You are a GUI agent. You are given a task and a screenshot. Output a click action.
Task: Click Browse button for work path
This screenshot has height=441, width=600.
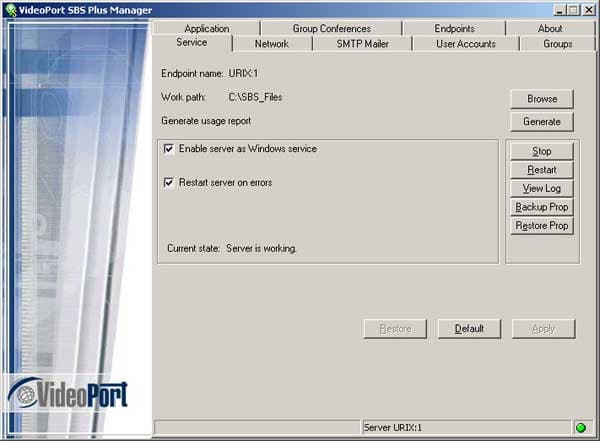[x=542, y=99]
